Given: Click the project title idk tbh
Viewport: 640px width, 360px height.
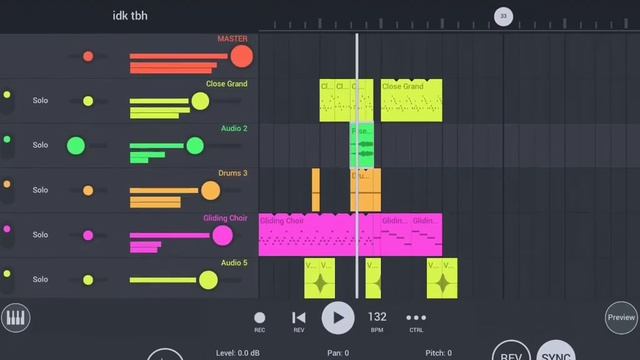Looking at the screenshot, I should (130, 16).
